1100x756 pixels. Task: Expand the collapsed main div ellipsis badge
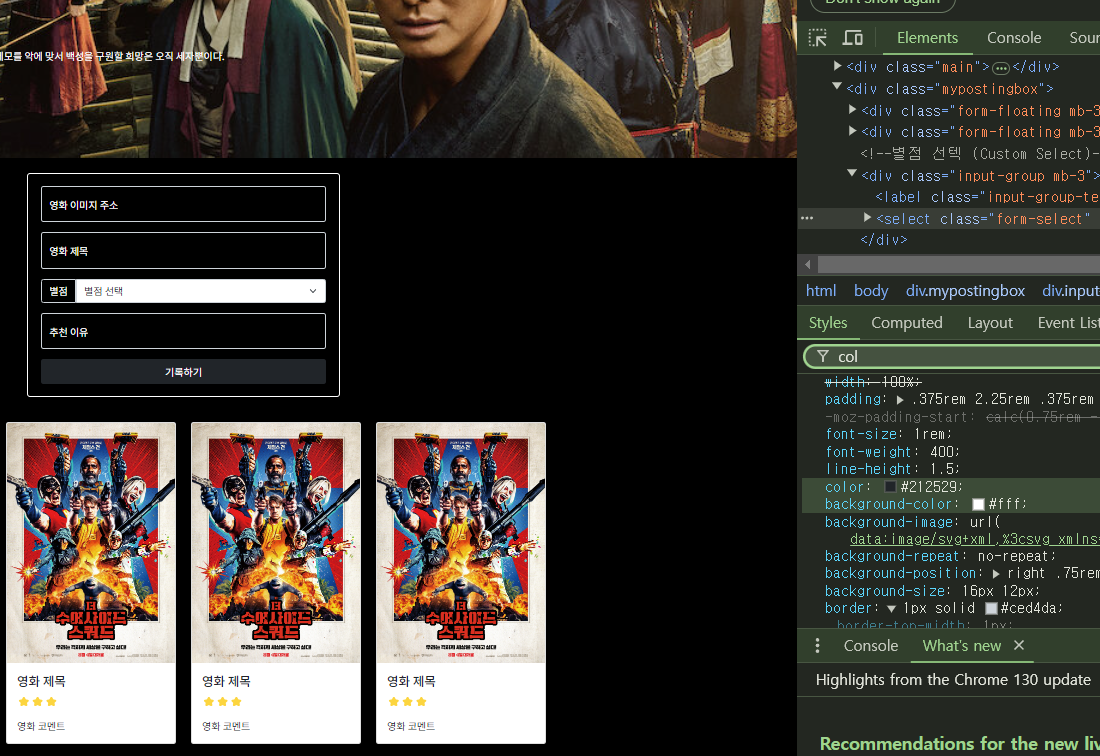pos(1001,68)
